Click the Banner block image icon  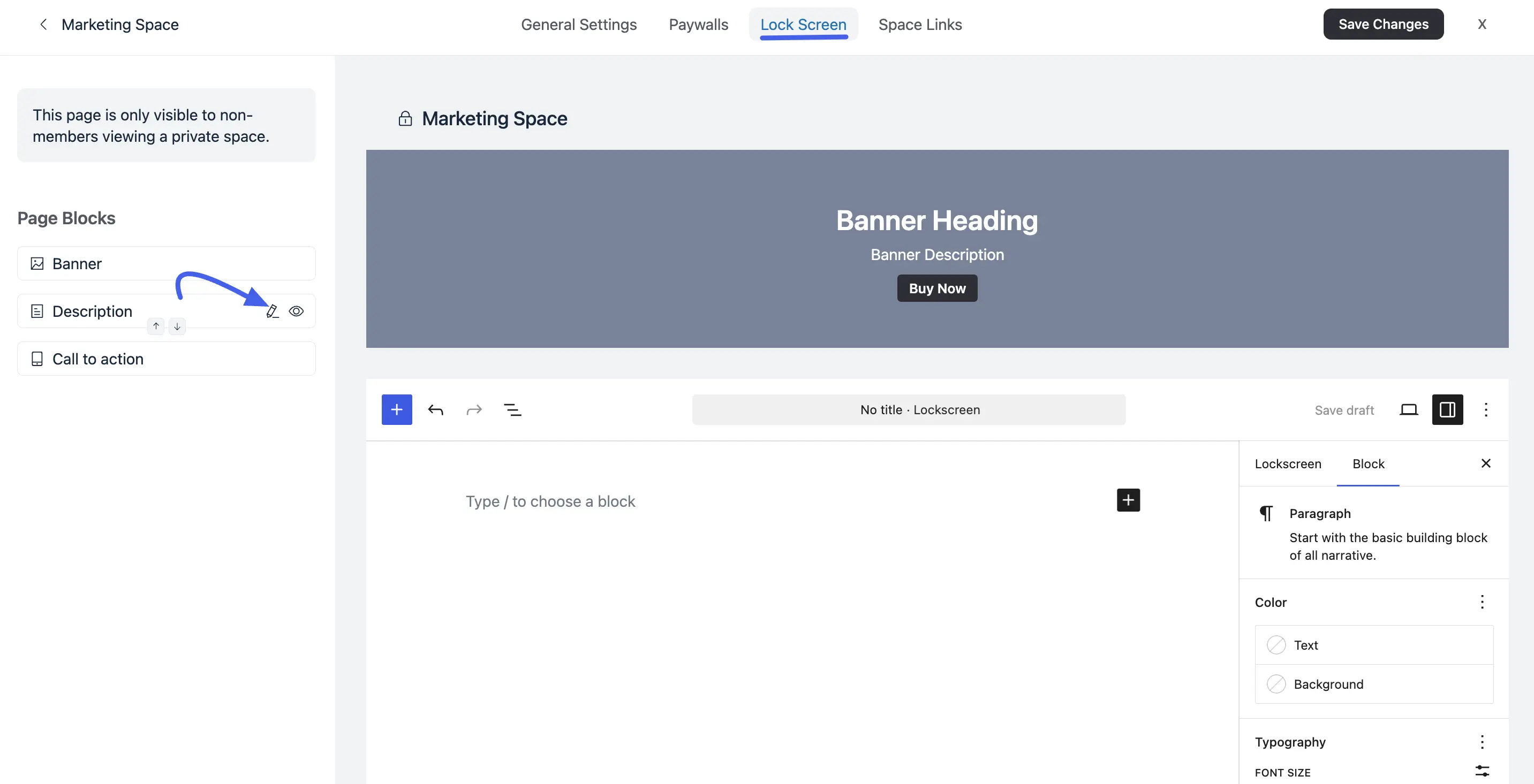(37, 263)
